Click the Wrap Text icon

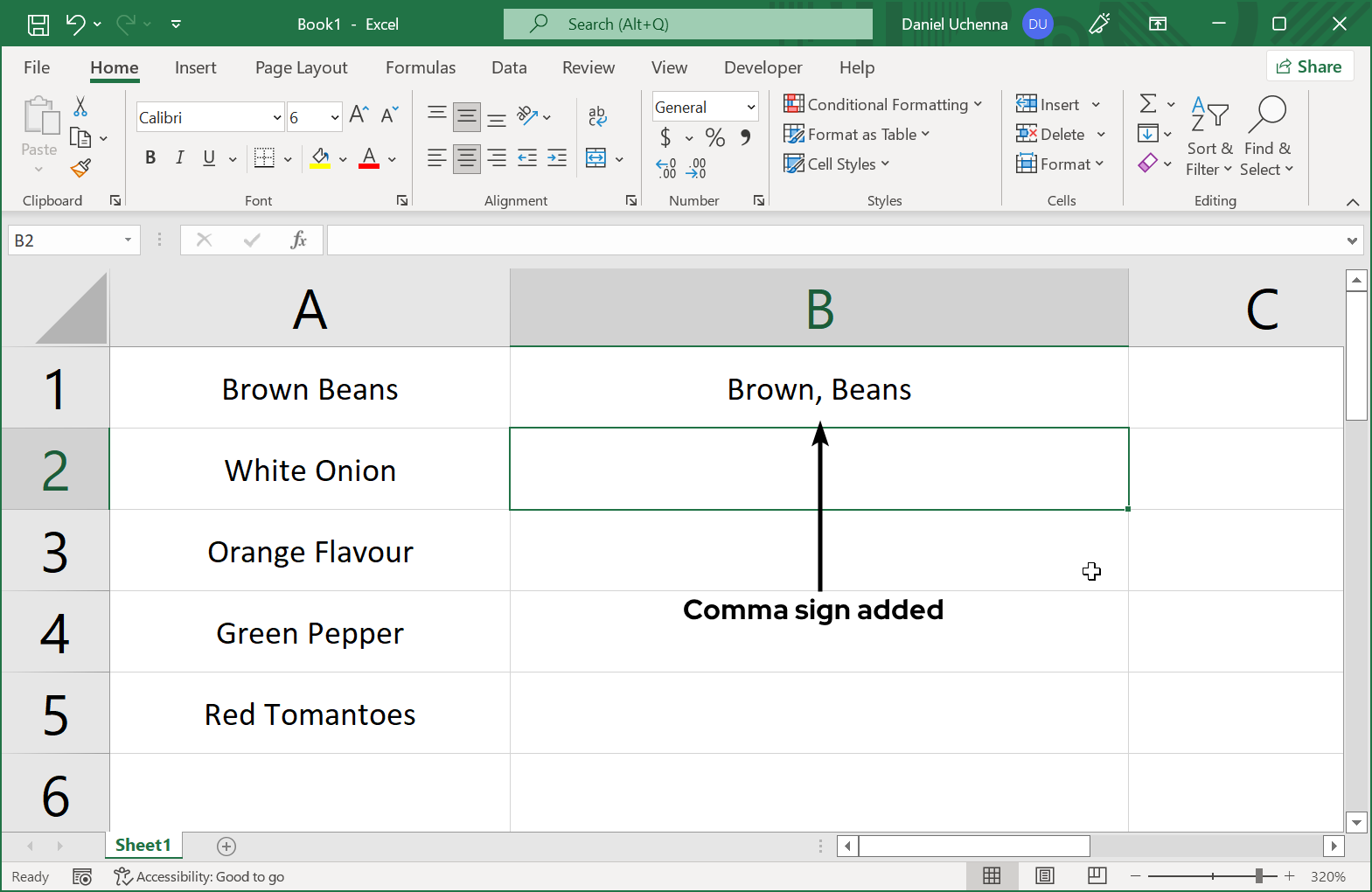597,116
